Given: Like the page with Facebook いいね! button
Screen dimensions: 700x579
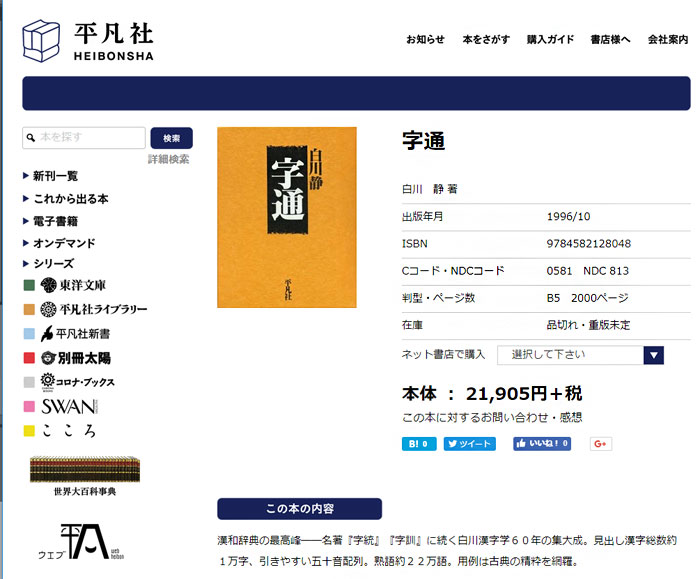Looking at the screenshot, I should [x=542, y=444].
